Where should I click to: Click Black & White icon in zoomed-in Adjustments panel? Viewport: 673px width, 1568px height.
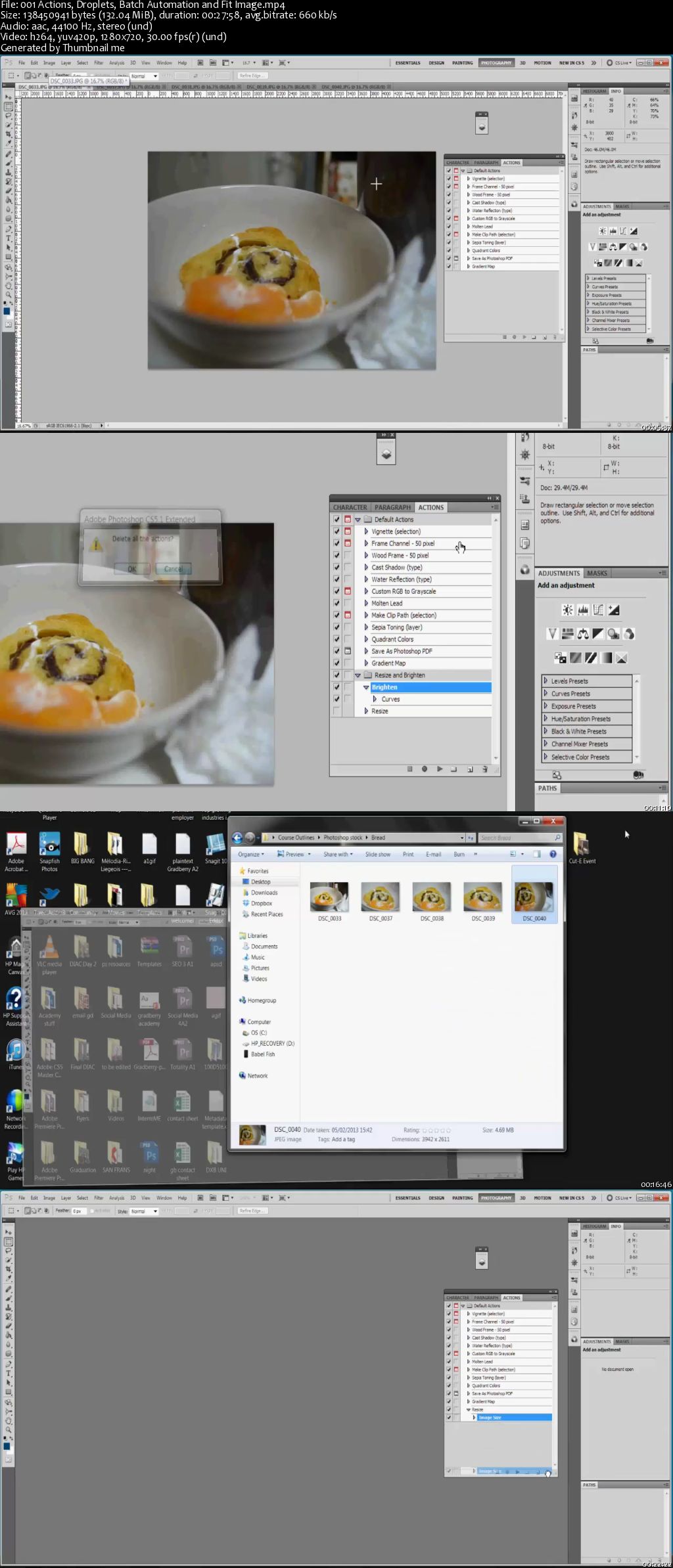(598, 634)
